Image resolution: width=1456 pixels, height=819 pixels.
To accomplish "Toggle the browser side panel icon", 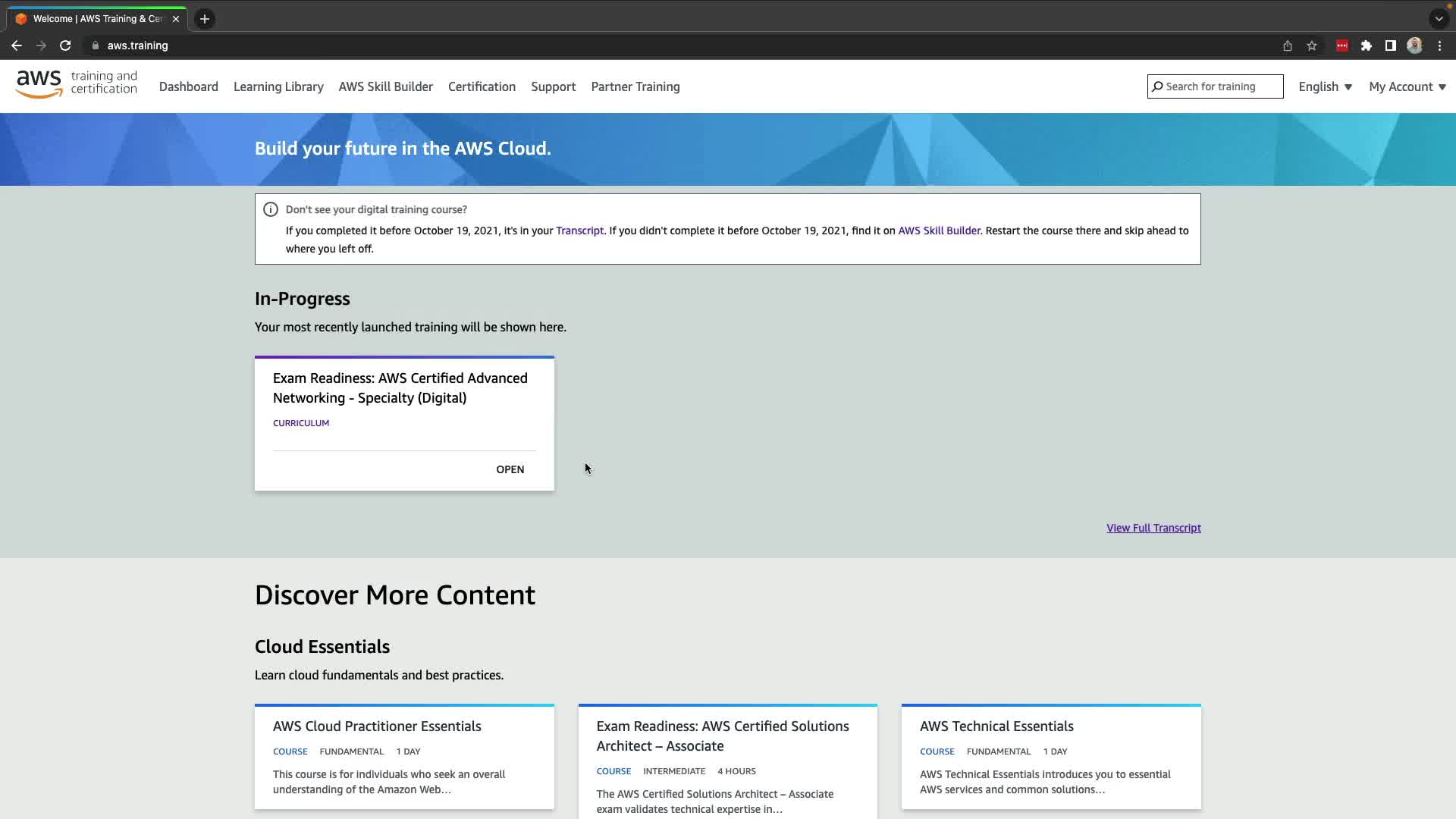I will coord(1390,45).
